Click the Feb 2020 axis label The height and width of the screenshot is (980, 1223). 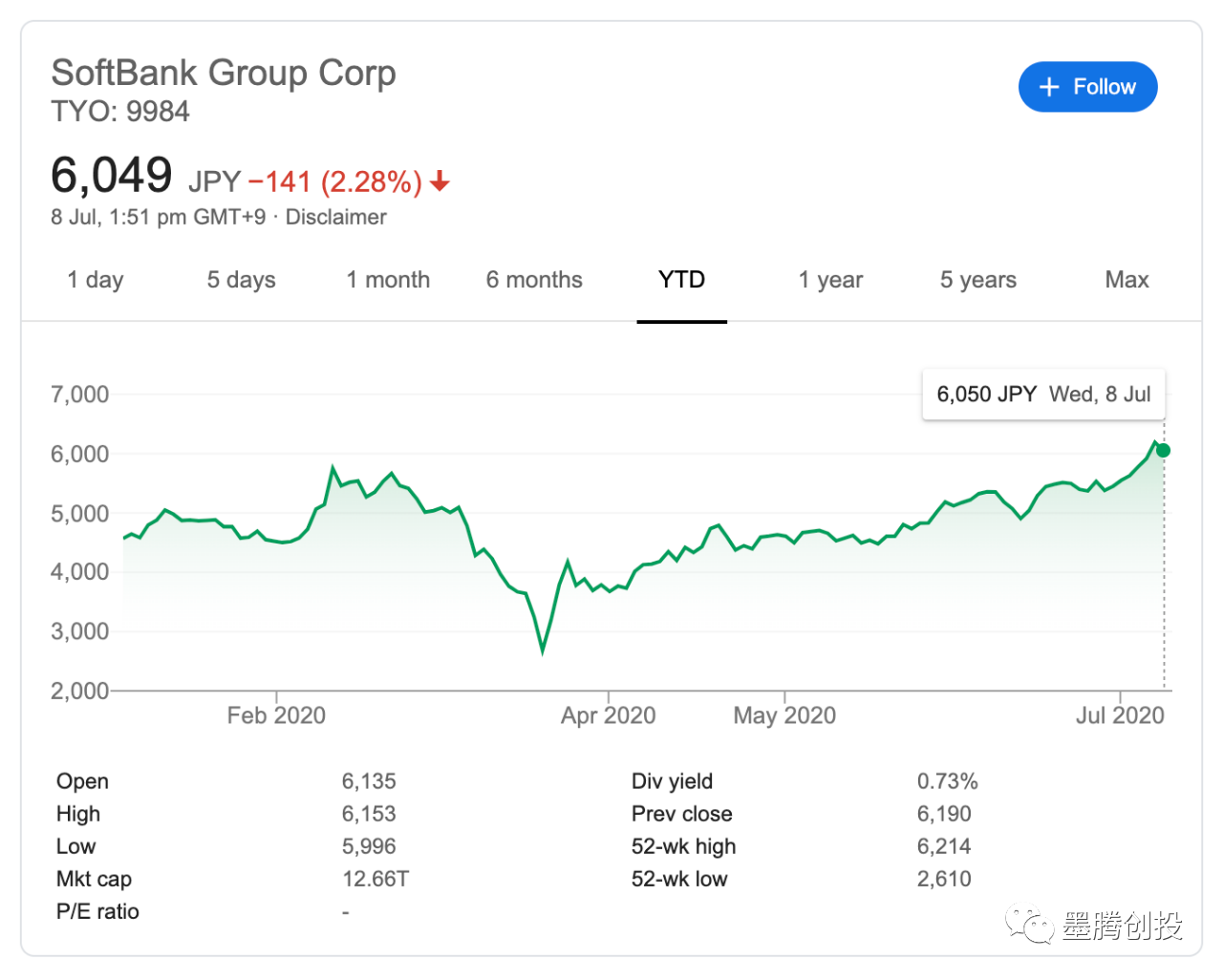coord(276,715)
